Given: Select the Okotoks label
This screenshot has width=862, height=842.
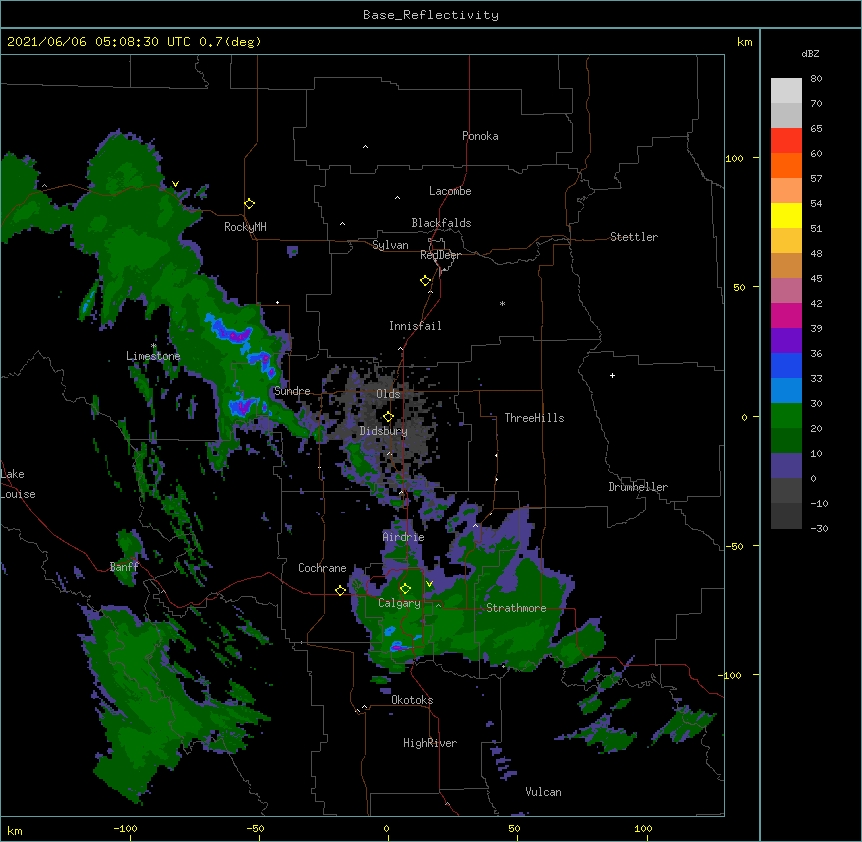Looking at the screenshot, I should click(412, 700).
